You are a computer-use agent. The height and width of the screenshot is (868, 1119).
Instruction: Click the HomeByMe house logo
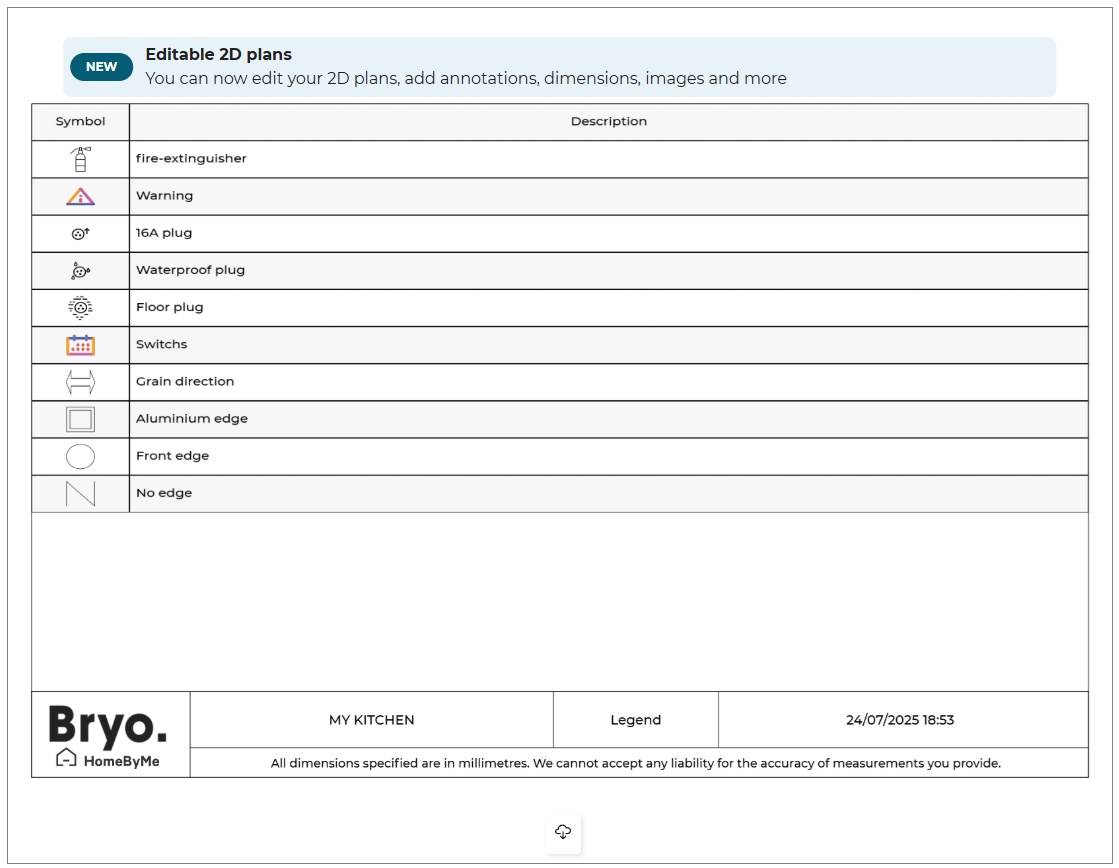[108, 760]
